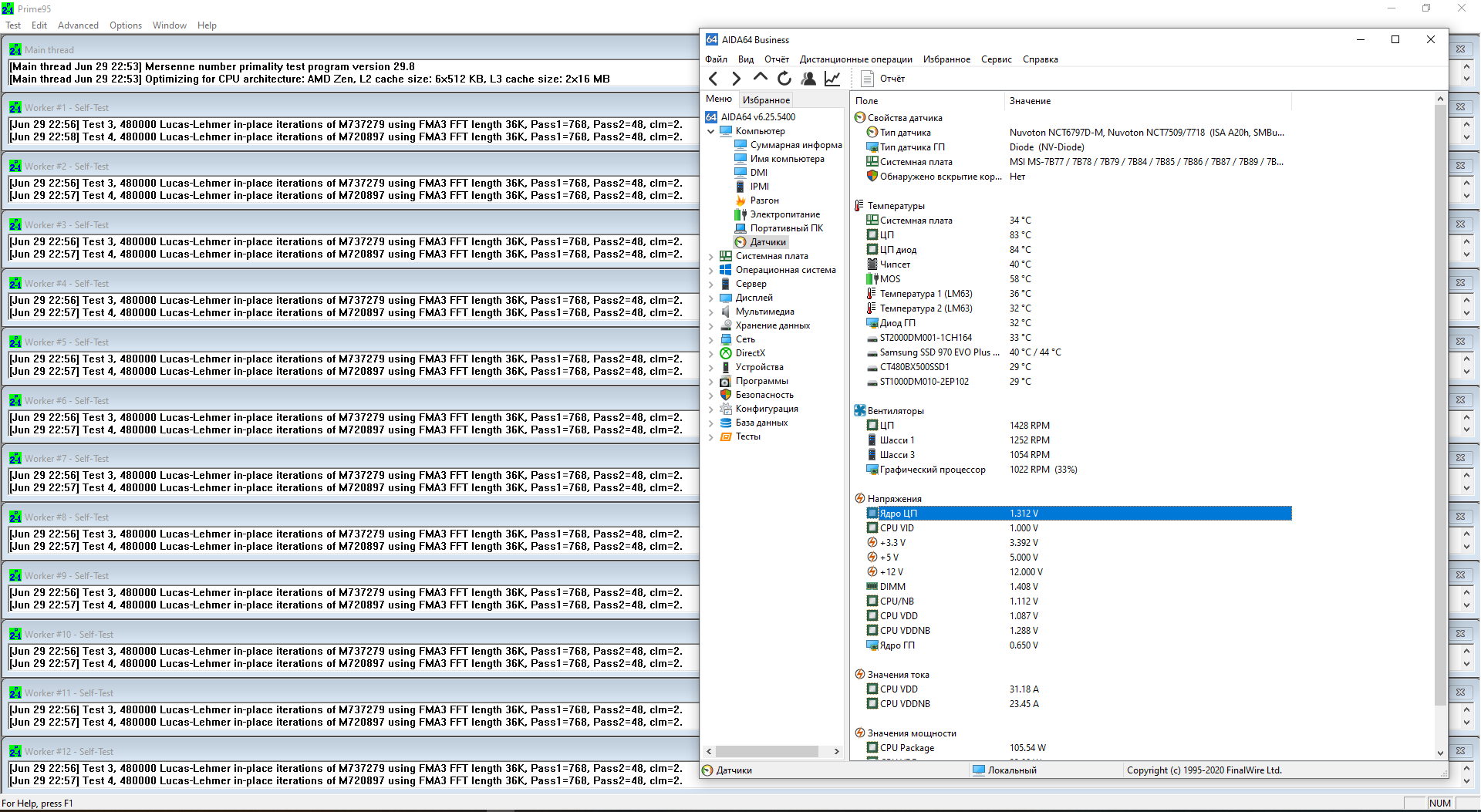Click the AIDA64 Back arrow toolbar icon
Viewport: 1481px width, 812px height.
[714, 79]
